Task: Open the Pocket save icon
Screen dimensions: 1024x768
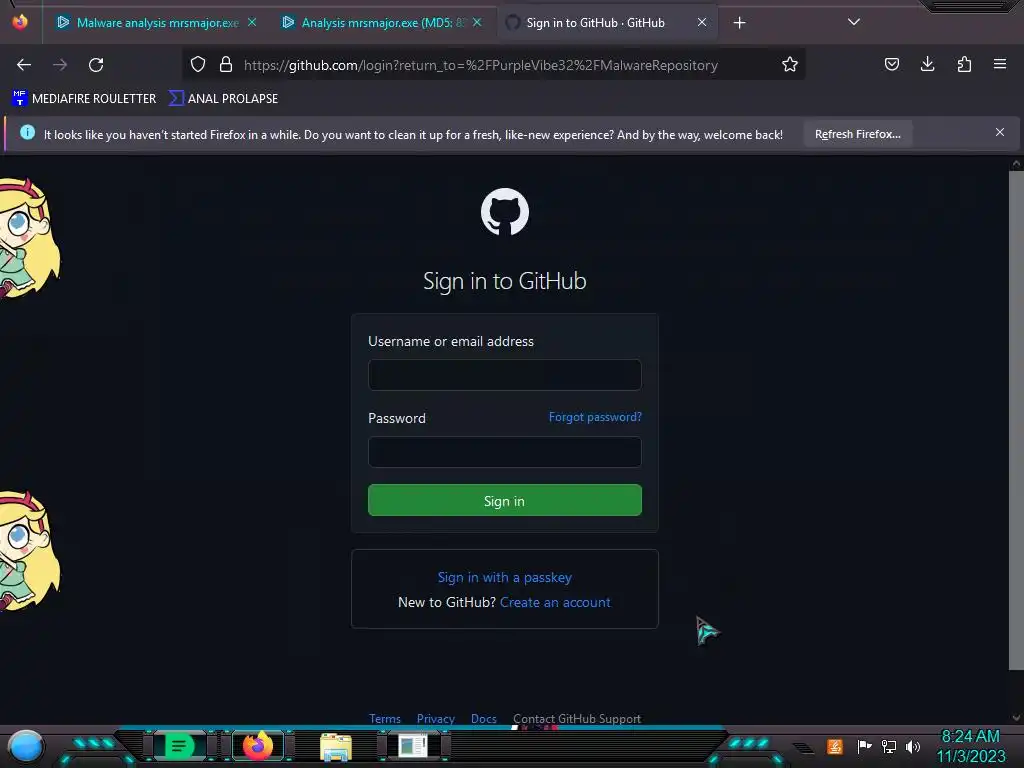Action: [x=891, y=64]
